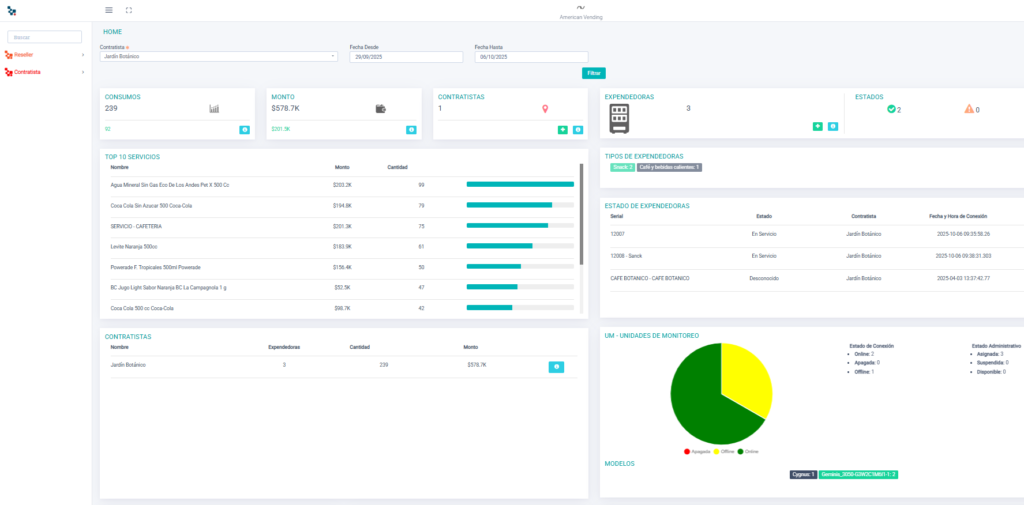1024x505 pixels.
Task: Expand the Reseller sidebar menu
Action: [45, 54]
